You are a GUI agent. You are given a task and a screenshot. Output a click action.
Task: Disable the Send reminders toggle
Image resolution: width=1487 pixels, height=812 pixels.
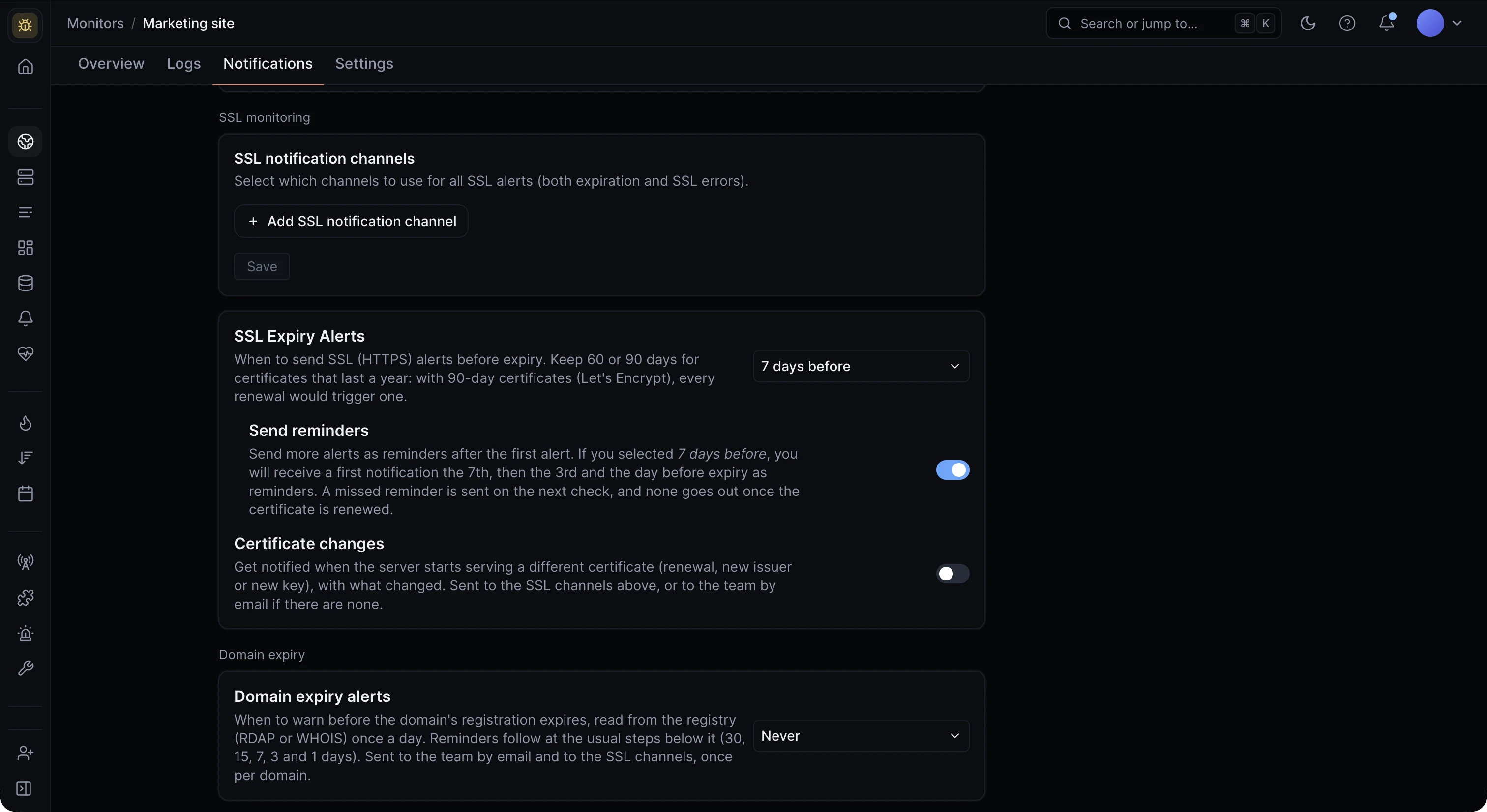click(x=952, y=470)
